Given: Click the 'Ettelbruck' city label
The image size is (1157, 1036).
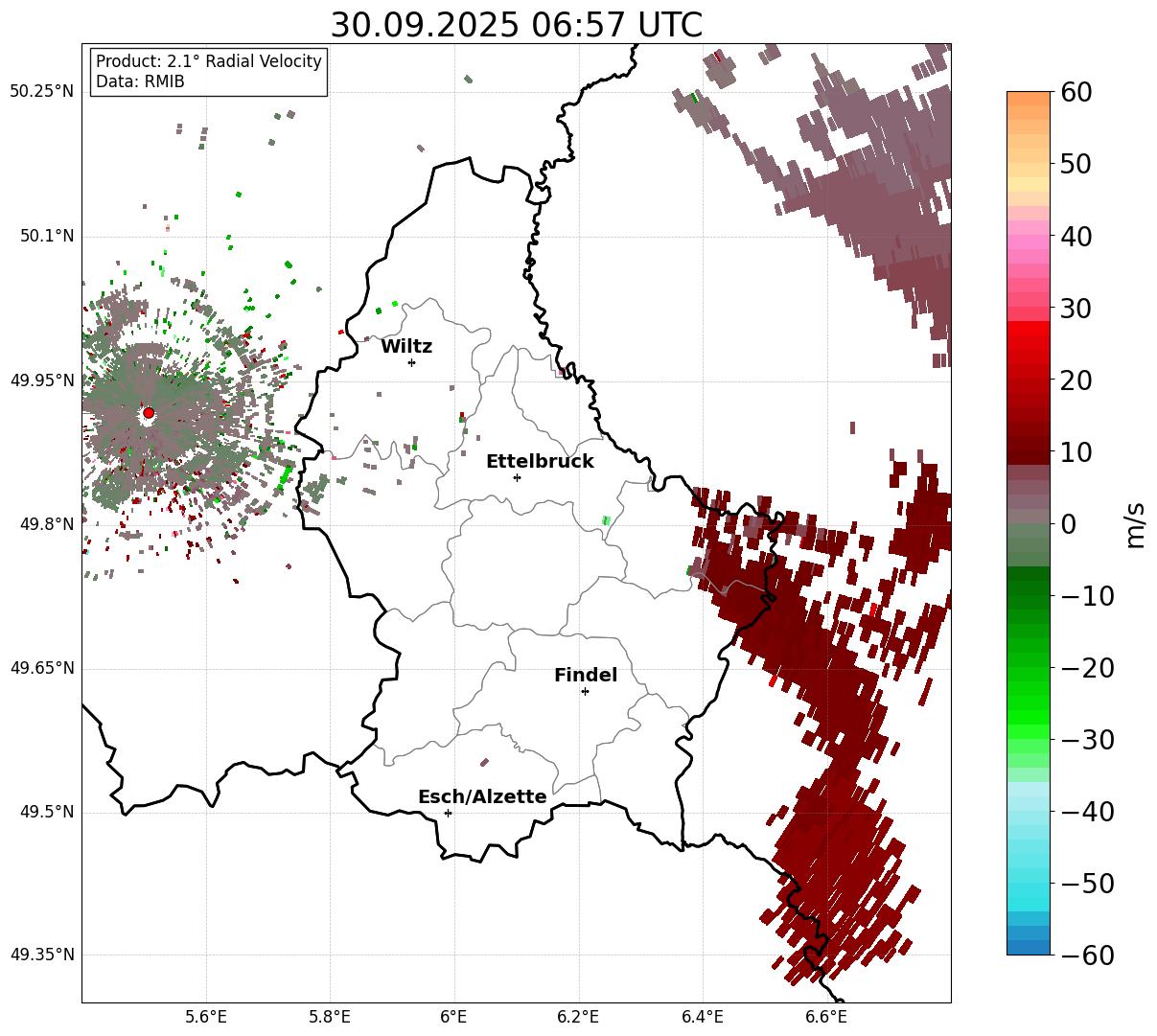Looking at the screenshot, I should [x=540, y=462].
